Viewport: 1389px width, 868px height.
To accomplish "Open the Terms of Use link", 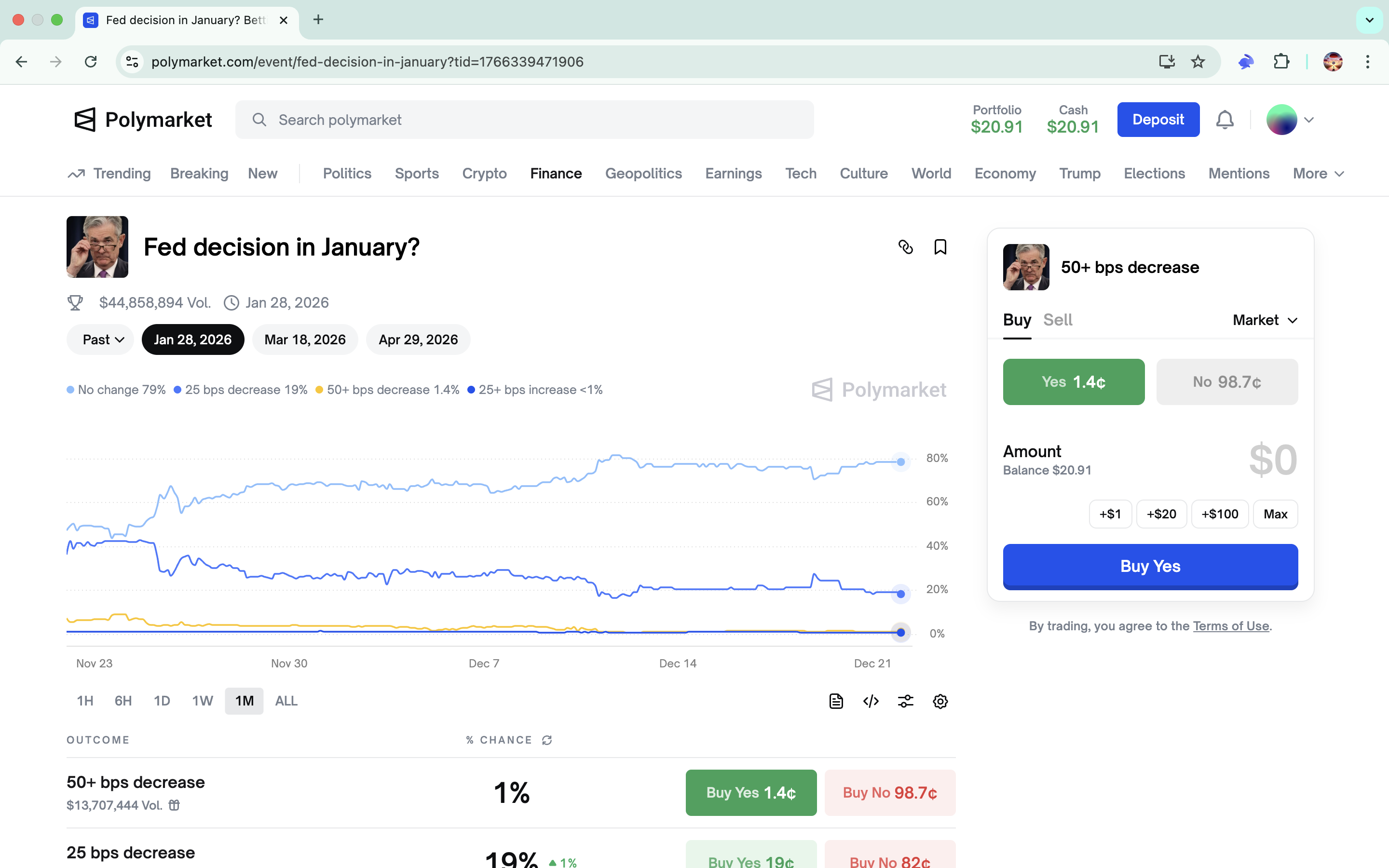I will click(1231, 626).
